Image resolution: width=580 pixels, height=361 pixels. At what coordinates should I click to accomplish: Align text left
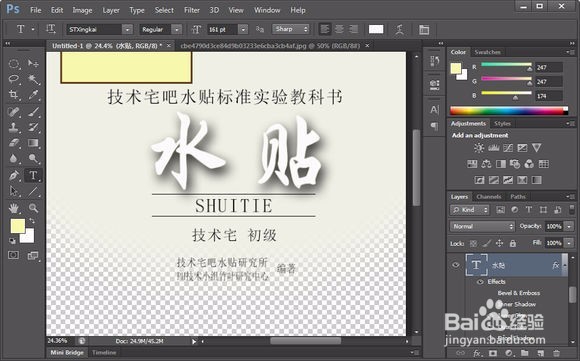click(325, 29)
